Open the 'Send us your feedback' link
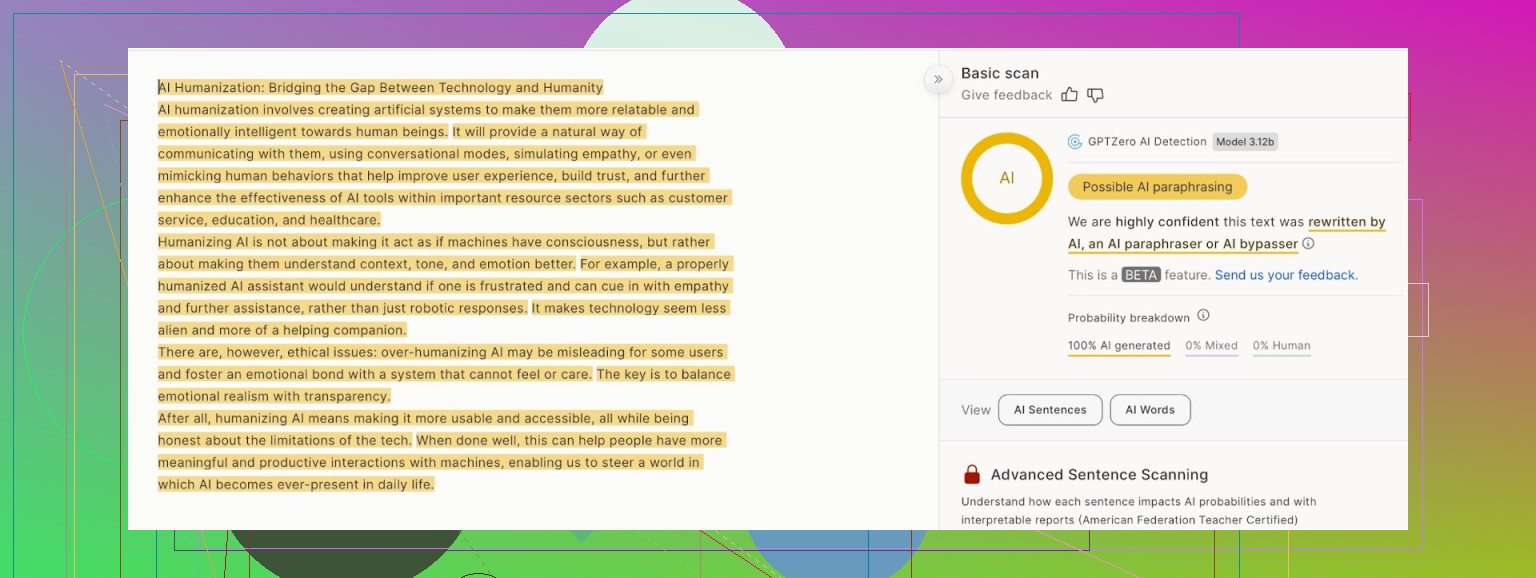The image size is (1536, 578). (x=1286, y=275)
